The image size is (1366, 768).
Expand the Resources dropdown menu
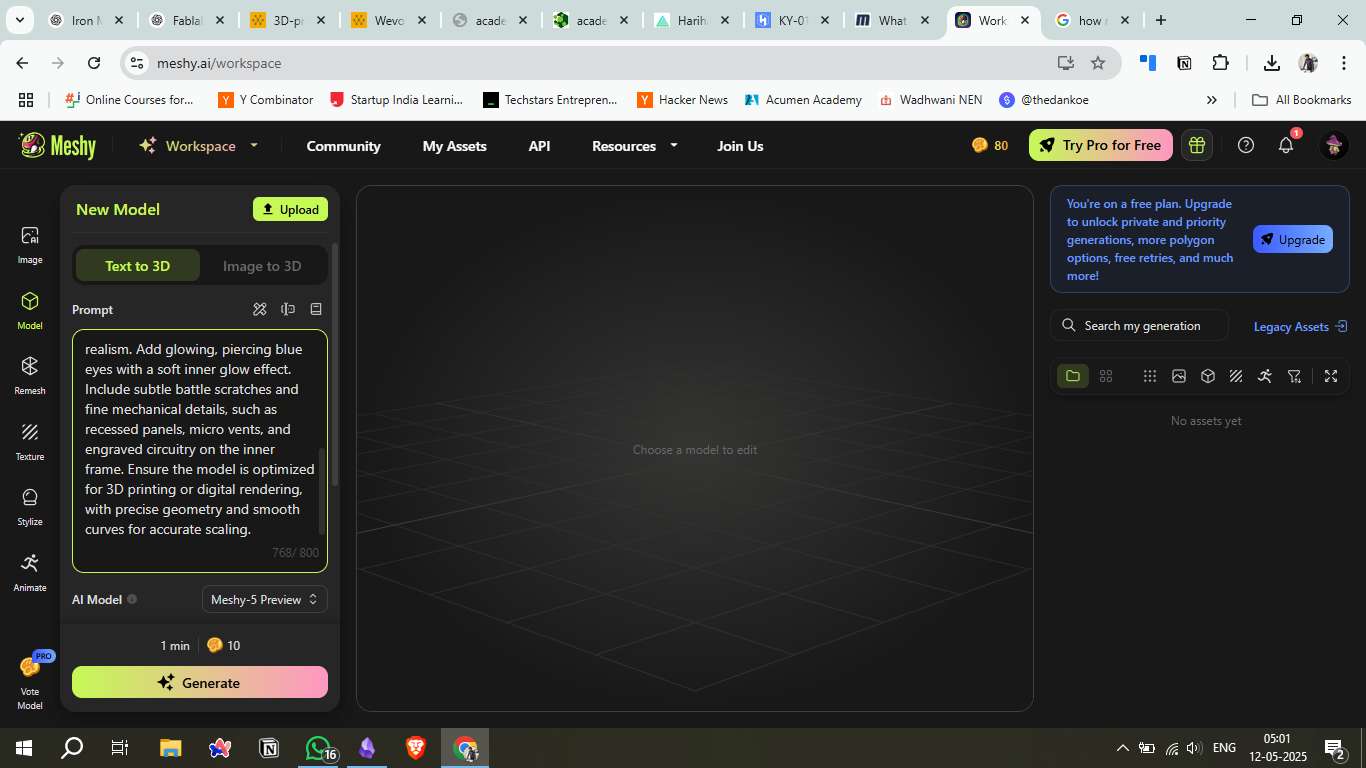(635, 146)
